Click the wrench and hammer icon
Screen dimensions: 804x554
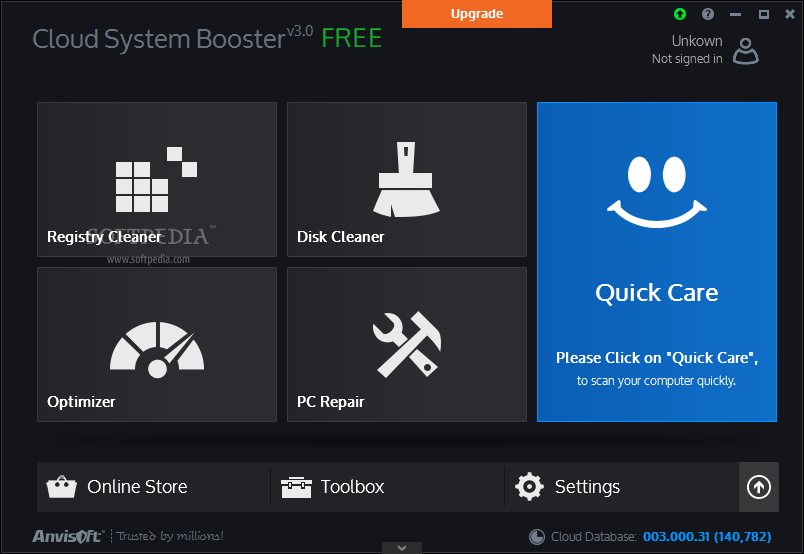pos(407,344)
